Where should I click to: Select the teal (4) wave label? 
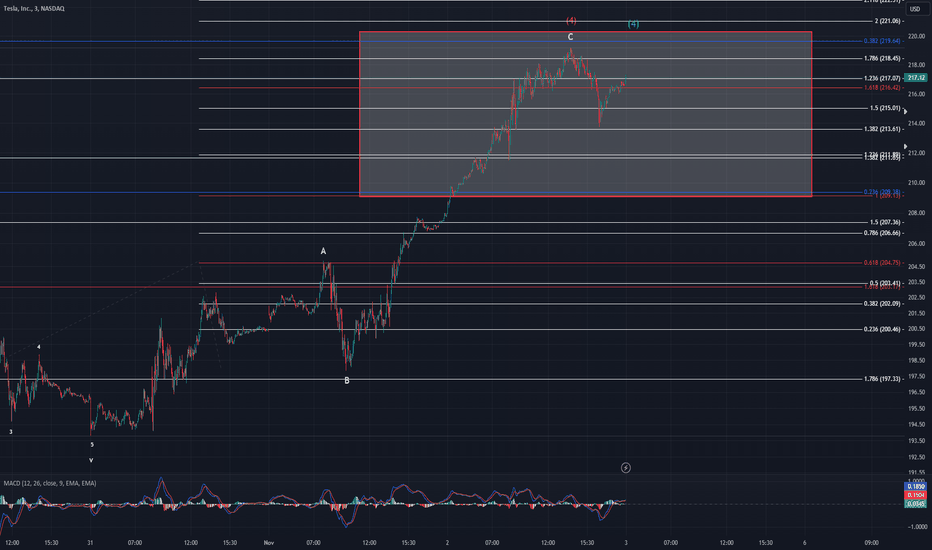(x=634, y=24)
